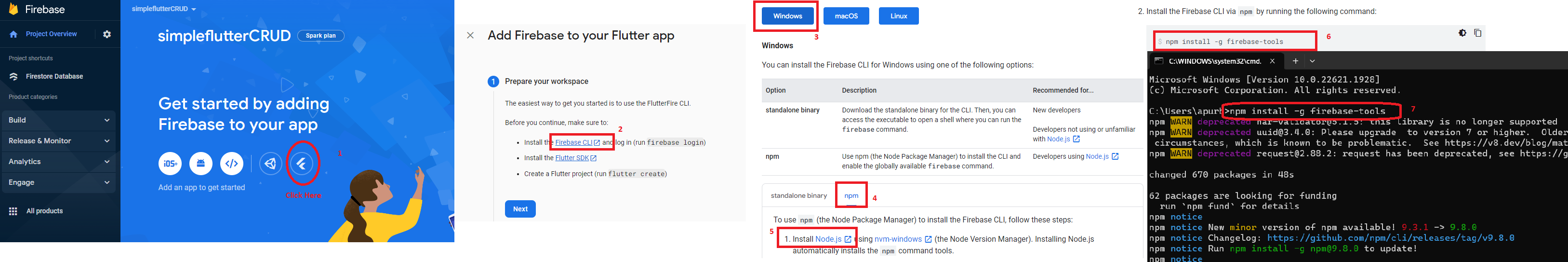Select the macOS platform tab
Viewport: 1568px width, 262px height.
846,16
